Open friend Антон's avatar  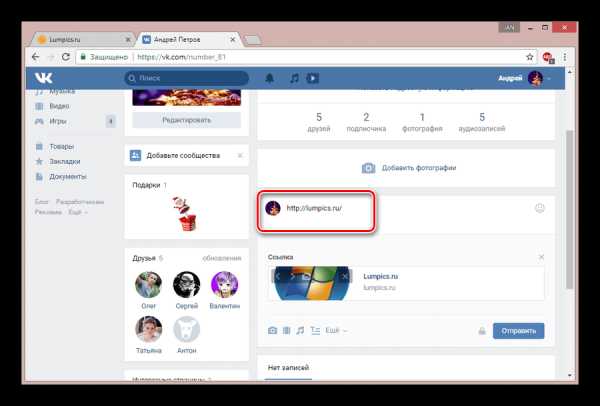point(186,329)
